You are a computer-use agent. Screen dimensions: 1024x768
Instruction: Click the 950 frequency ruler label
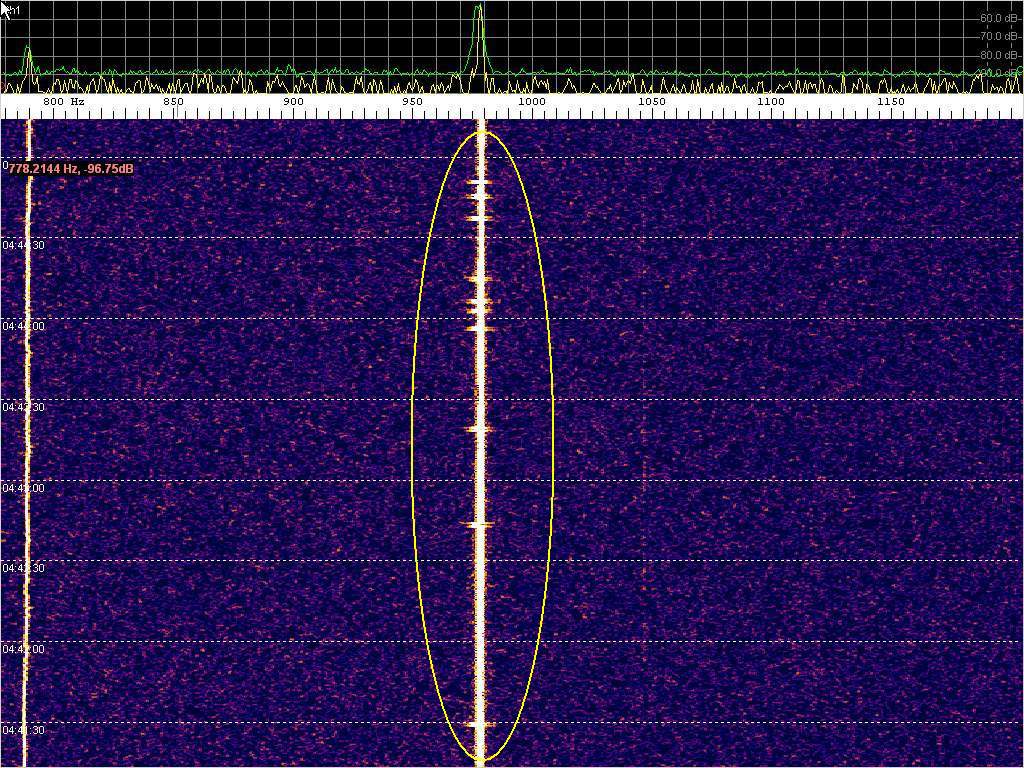click(412, 102)
